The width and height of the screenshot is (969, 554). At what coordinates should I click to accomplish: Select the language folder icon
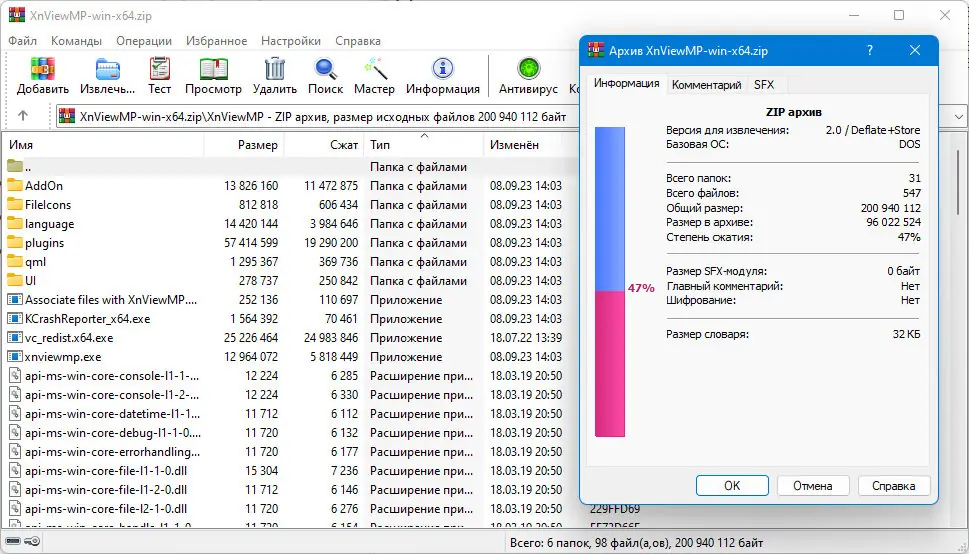coord(15,224)
